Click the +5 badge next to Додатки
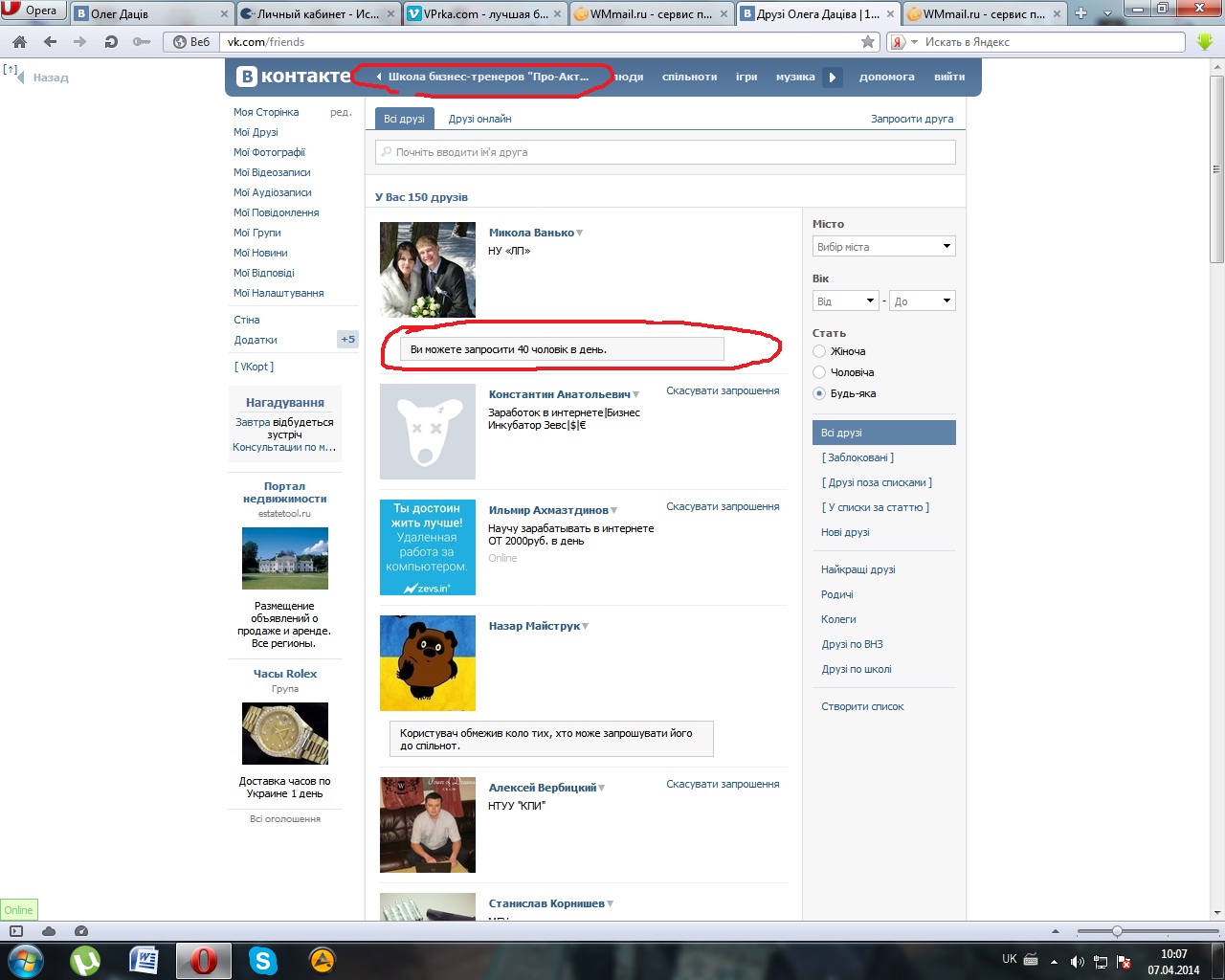This screenshot has width=1225, height=980. pyautogui.click(x=347, y=340)
